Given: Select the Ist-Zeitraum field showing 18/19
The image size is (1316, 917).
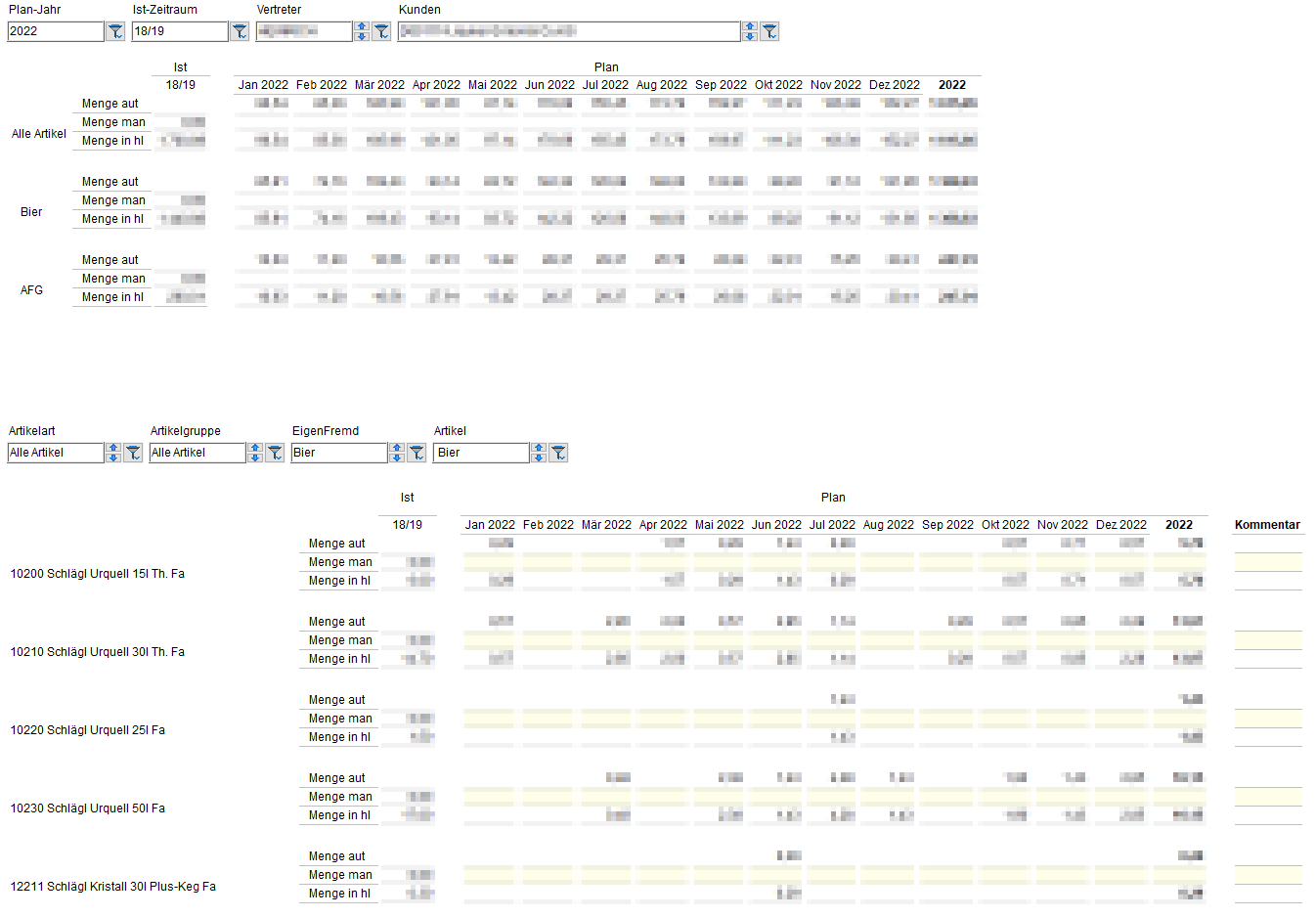Looking at the screenshot, I should [179, 31].
